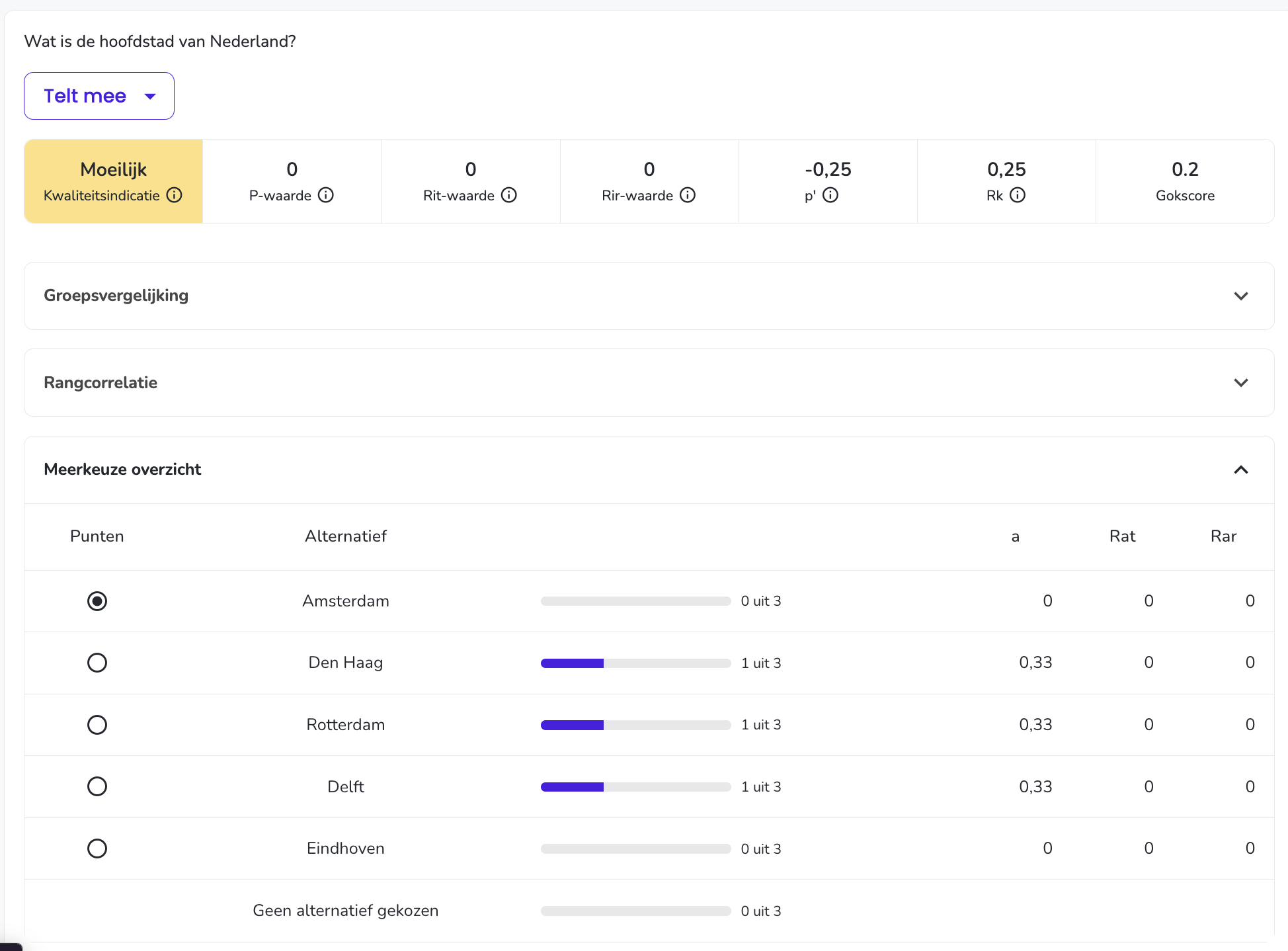Select the Den Haag radio button
The image size is (1288, 951).
tap(97, 663)
